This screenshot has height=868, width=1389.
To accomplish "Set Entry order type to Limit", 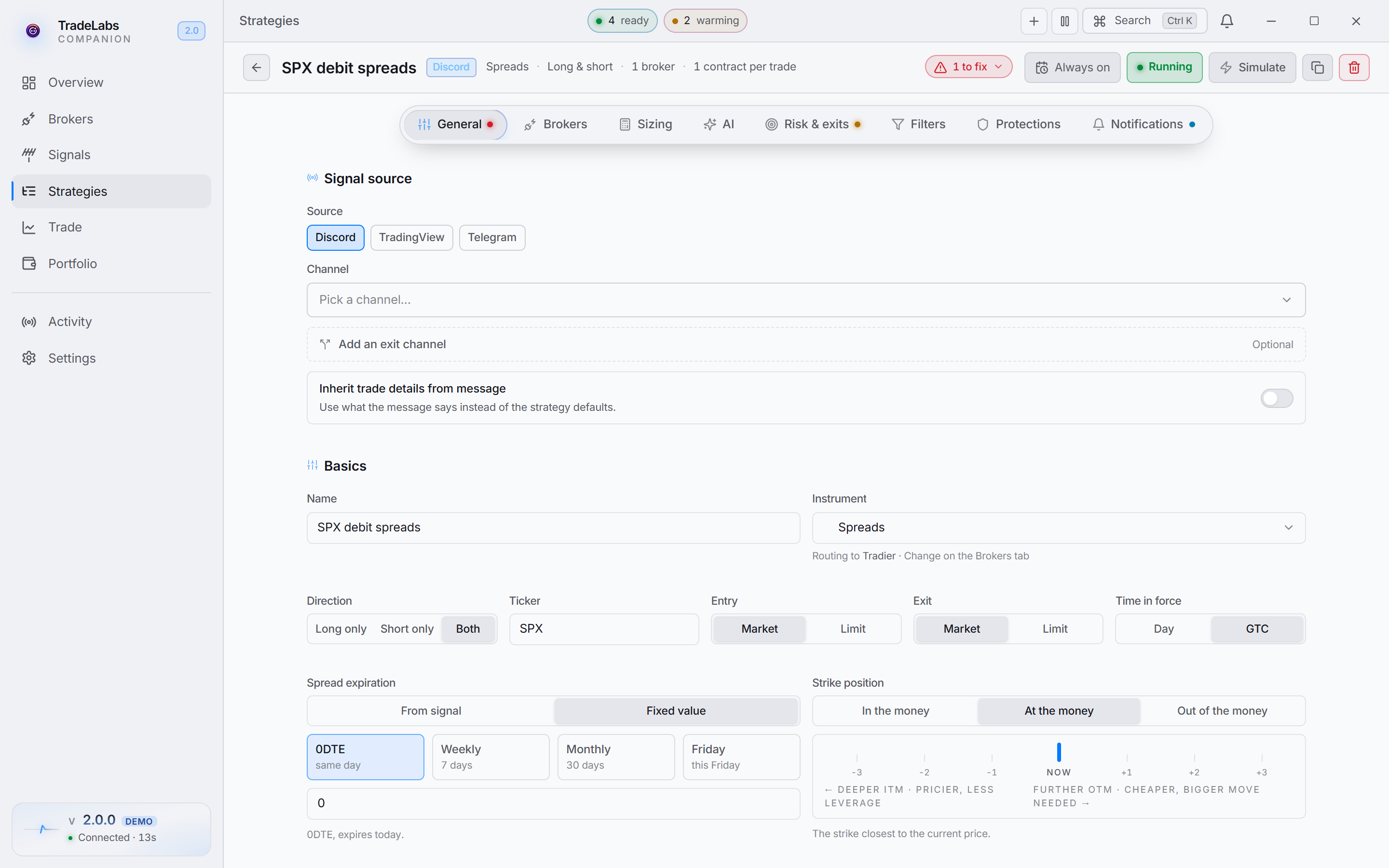I will 853,629.
